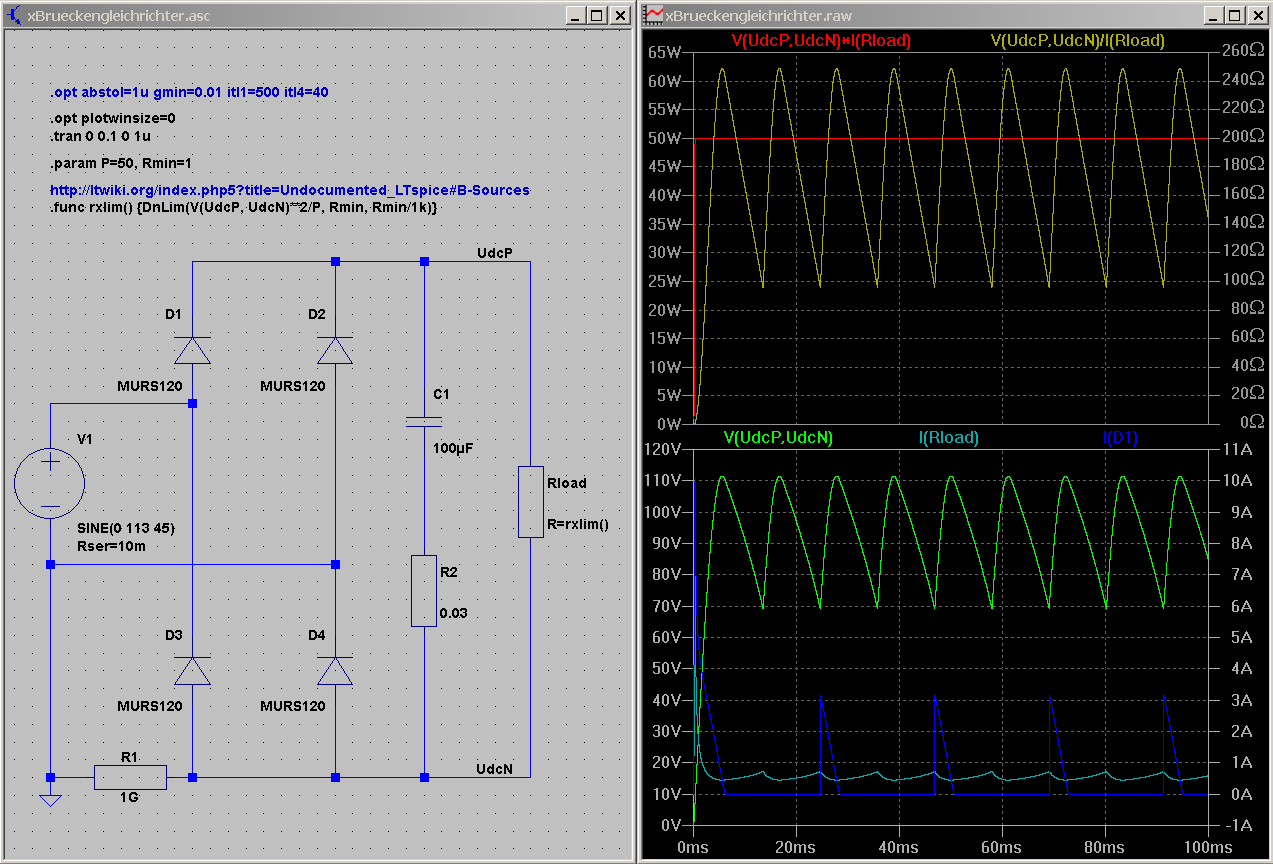
Task: Minimize the xBrueckengleichrichter.raw window
Action: click(1214, 16)
